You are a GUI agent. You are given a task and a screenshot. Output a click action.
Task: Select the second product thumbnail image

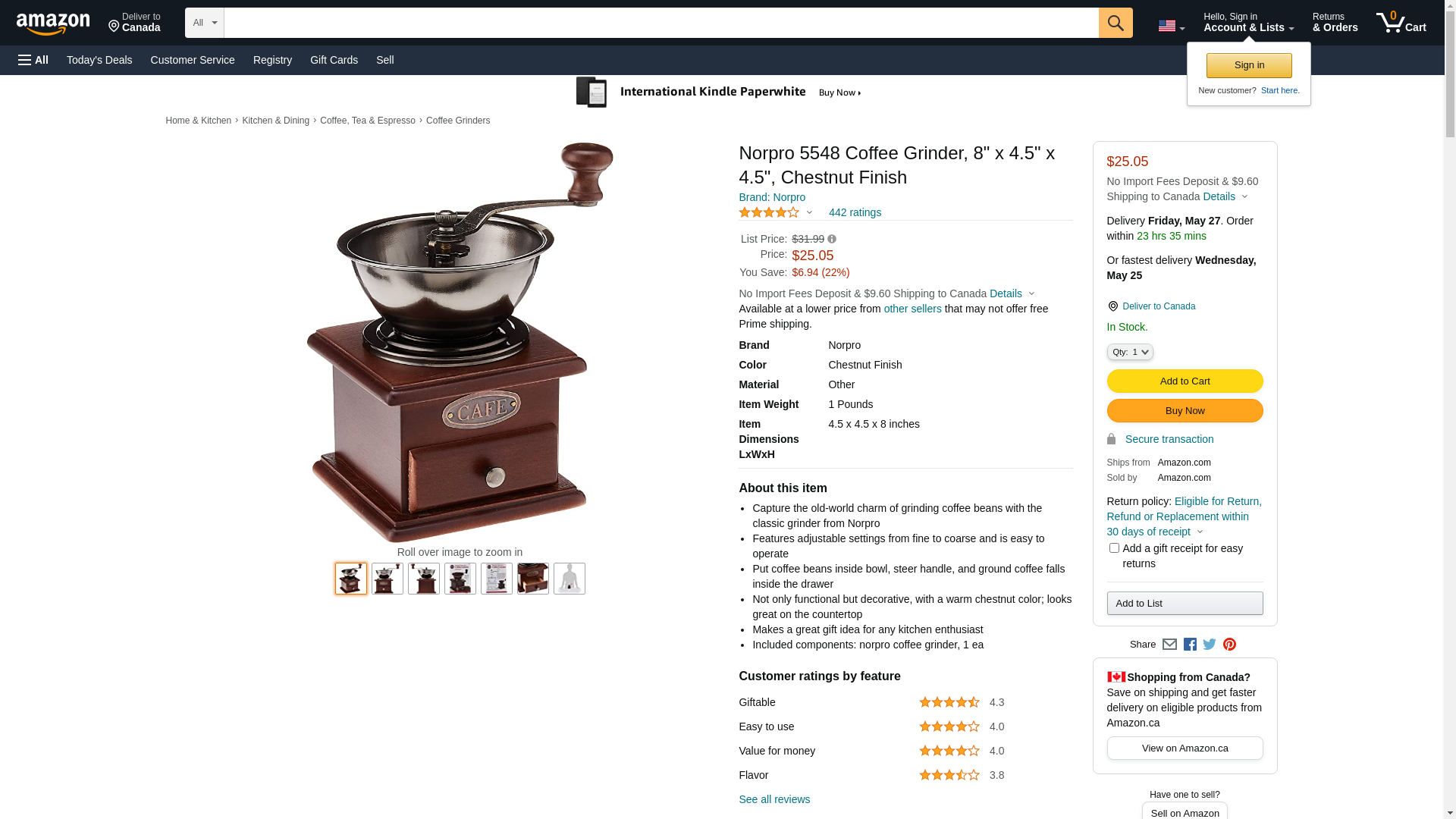(388, 579)
